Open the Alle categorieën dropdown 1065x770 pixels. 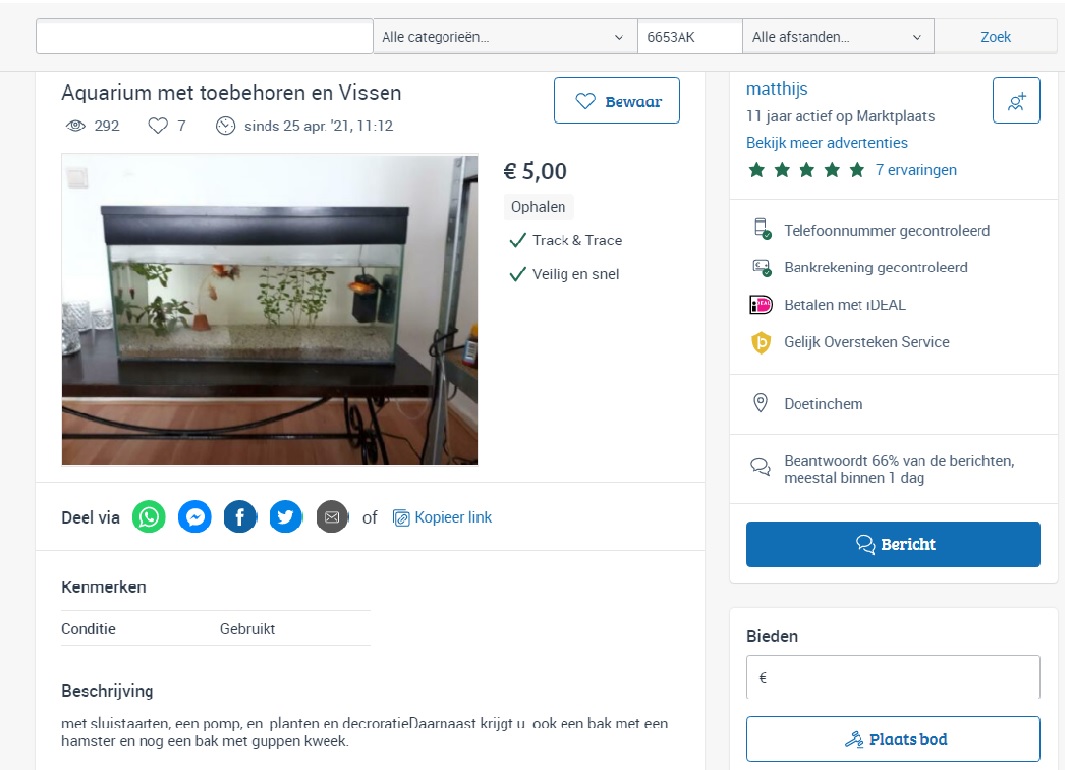[x=504, y=37]
